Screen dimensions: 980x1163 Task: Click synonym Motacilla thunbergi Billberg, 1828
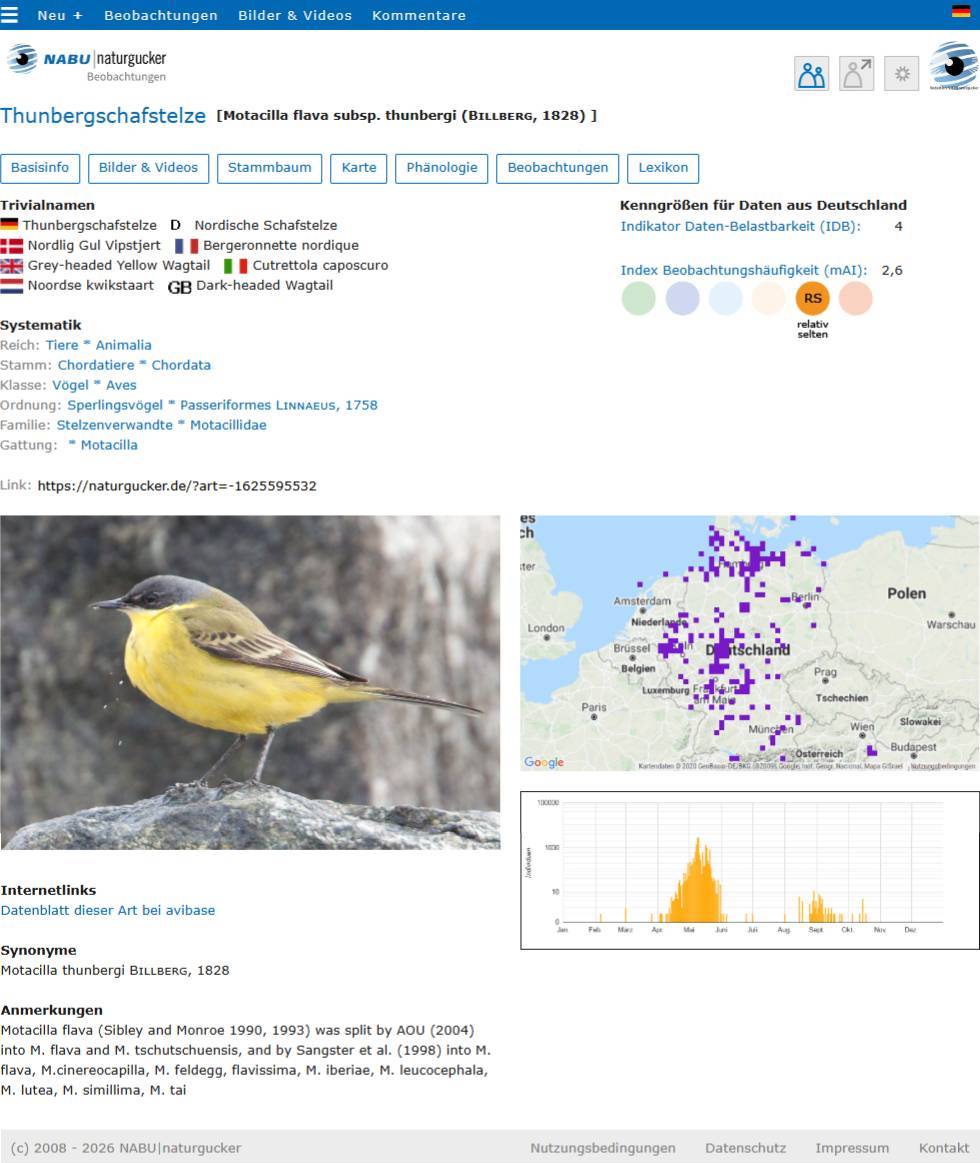click(x=115, y=970)
